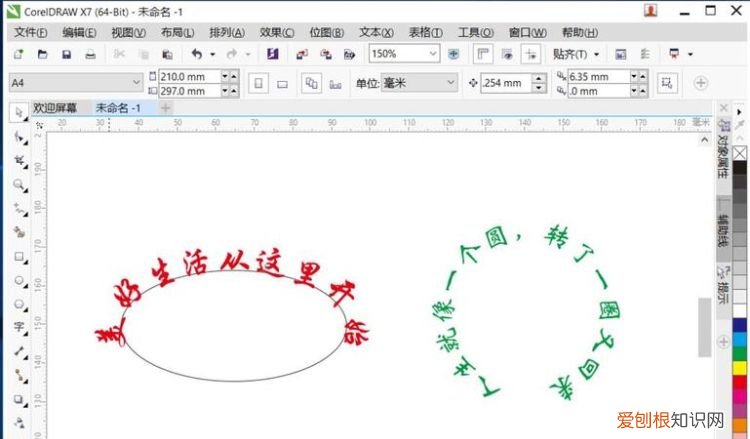This screenshot has width=750, height=439.
Task: Switch to the 欢迎屏幕 tab
Action: (55, 108)
